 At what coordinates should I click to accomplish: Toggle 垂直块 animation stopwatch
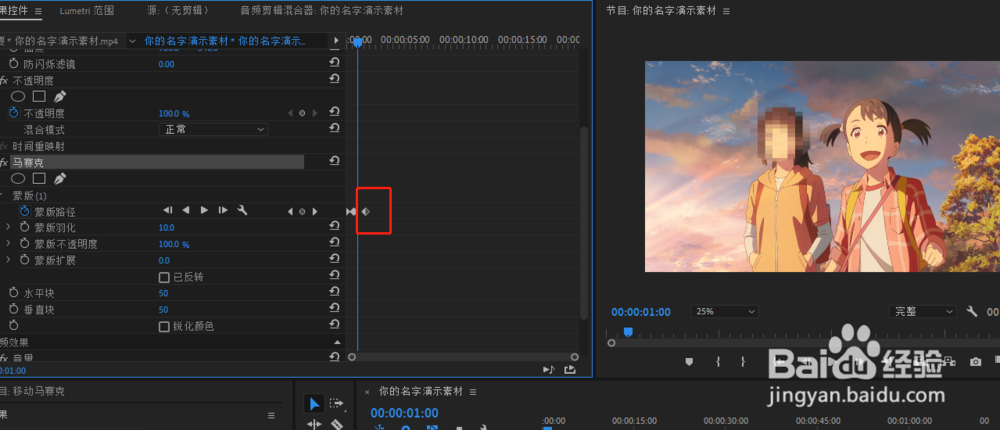[x=14, y=309]
